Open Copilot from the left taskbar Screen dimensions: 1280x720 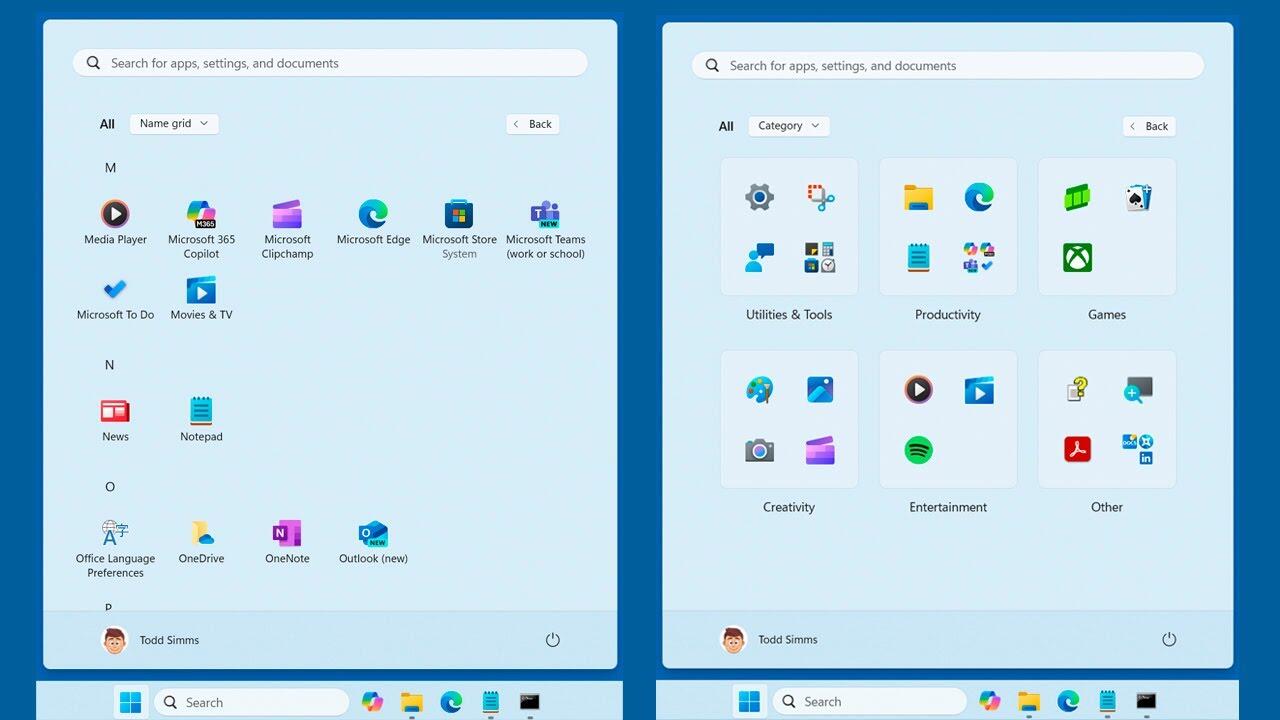pos(372,702)
